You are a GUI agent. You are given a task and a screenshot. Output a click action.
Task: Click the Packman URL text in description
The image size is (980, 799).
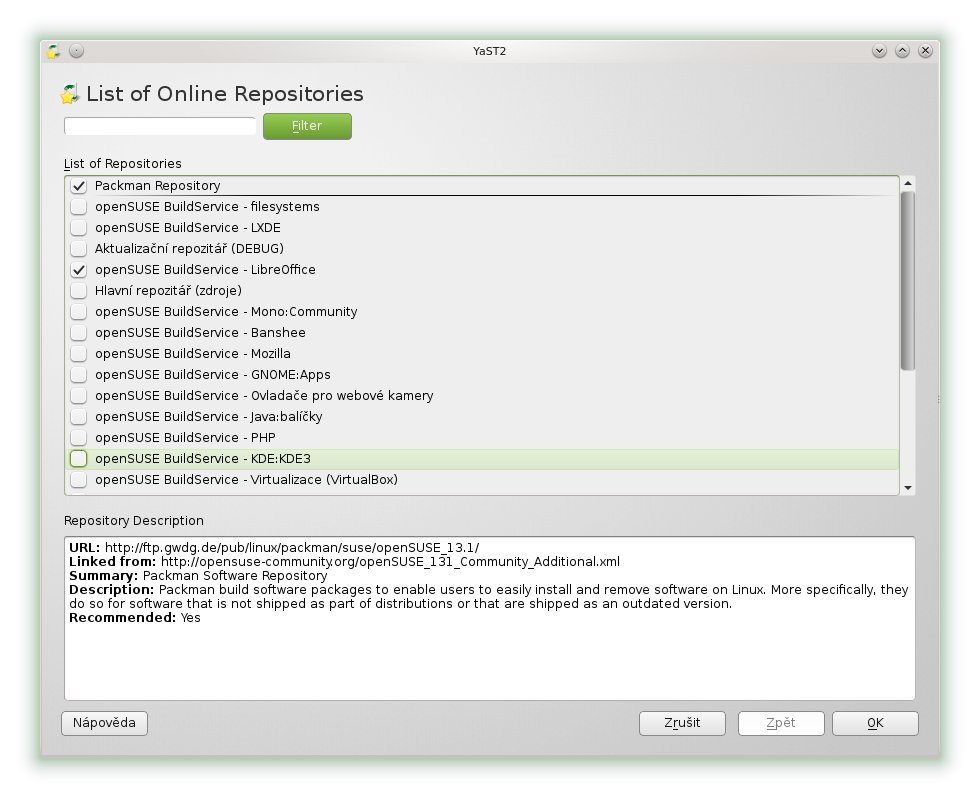292,548
